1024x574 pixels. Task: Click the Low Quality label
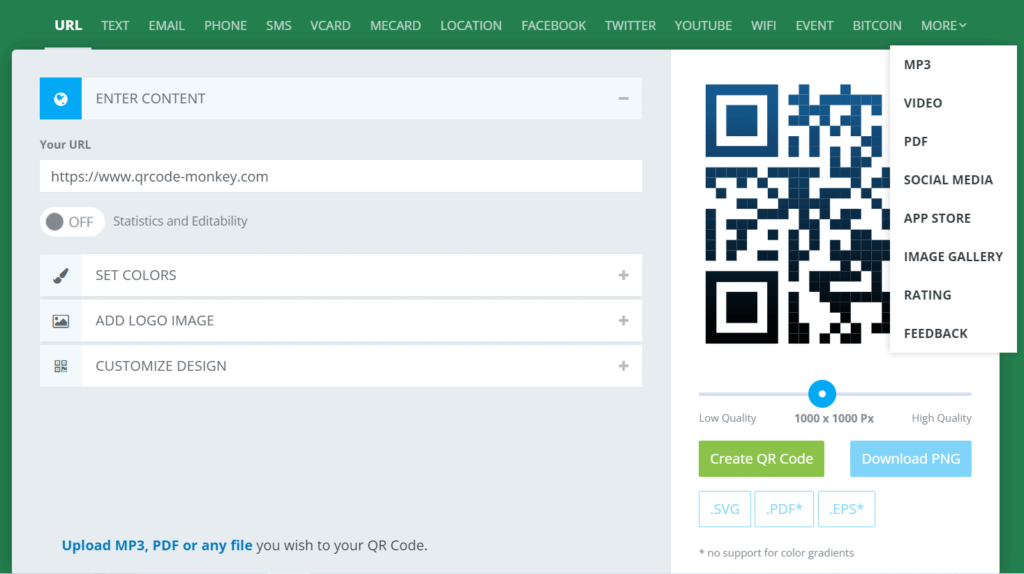click(x=728, y=418)
